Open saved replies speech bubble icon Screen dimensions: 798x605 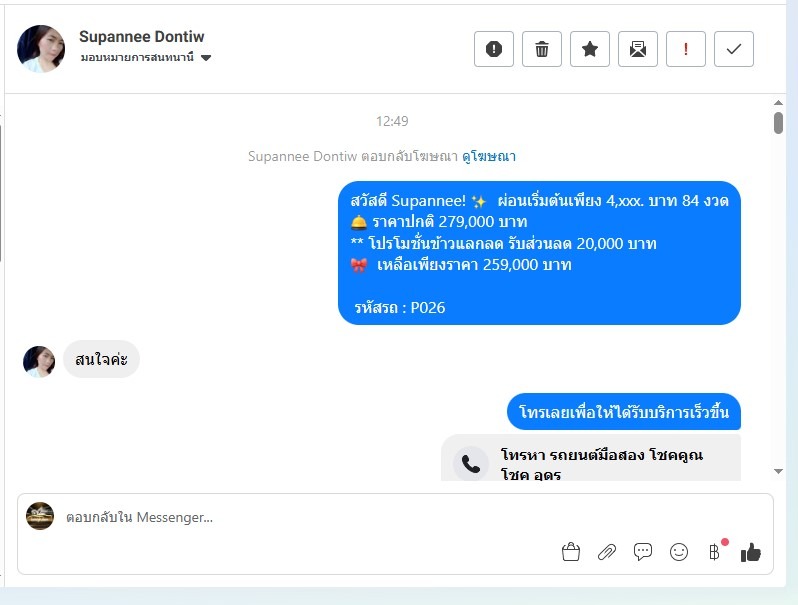coord(643,552)
